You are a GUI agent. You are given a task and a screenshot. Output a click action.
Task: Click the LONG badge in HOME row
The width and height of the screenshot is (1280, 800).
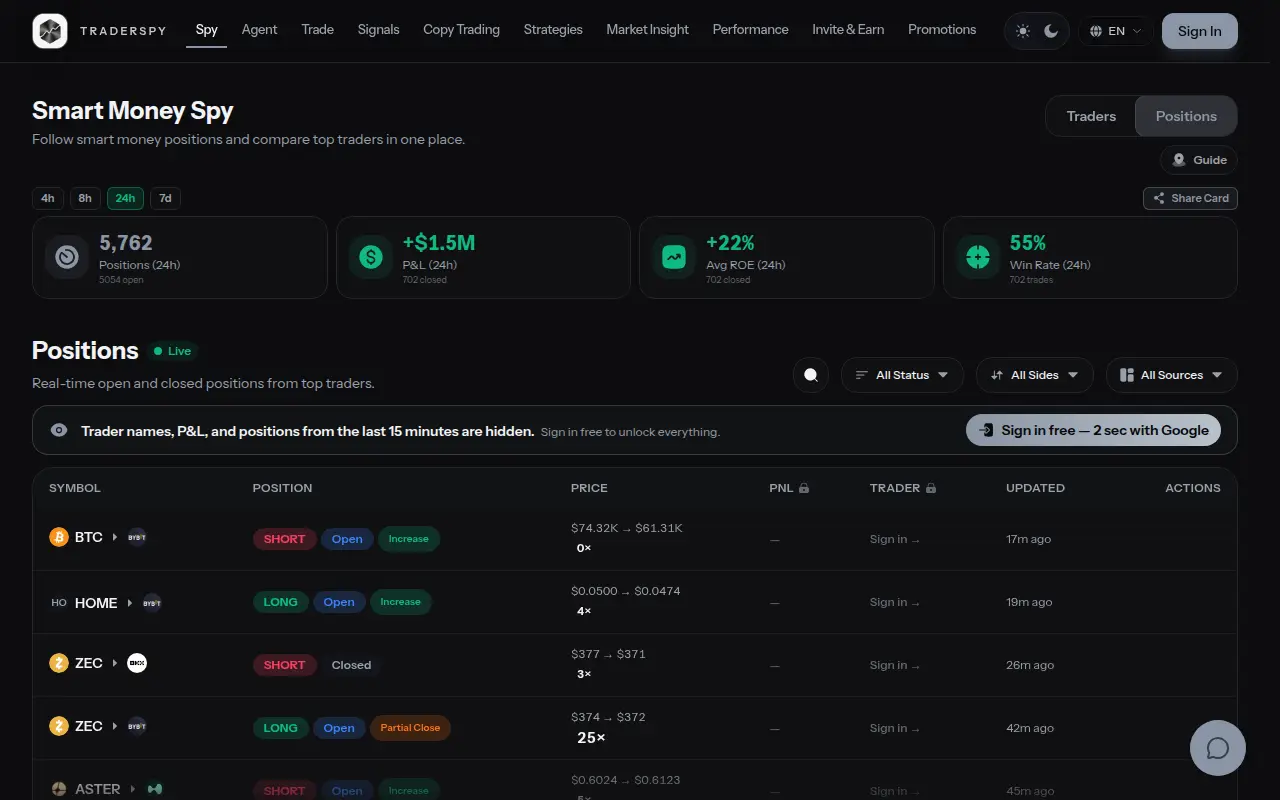pos(280,602)
